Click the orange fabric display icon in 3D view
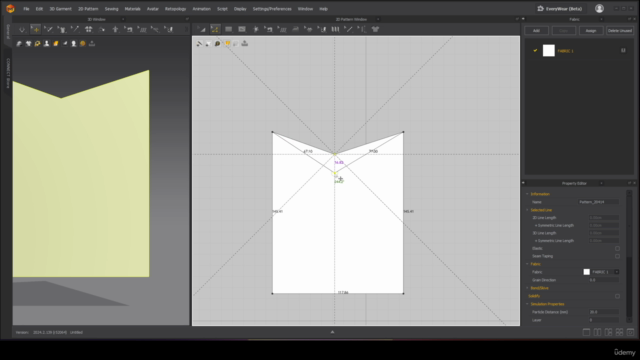Viewport: 640px width, 360px height. (56, 44)
